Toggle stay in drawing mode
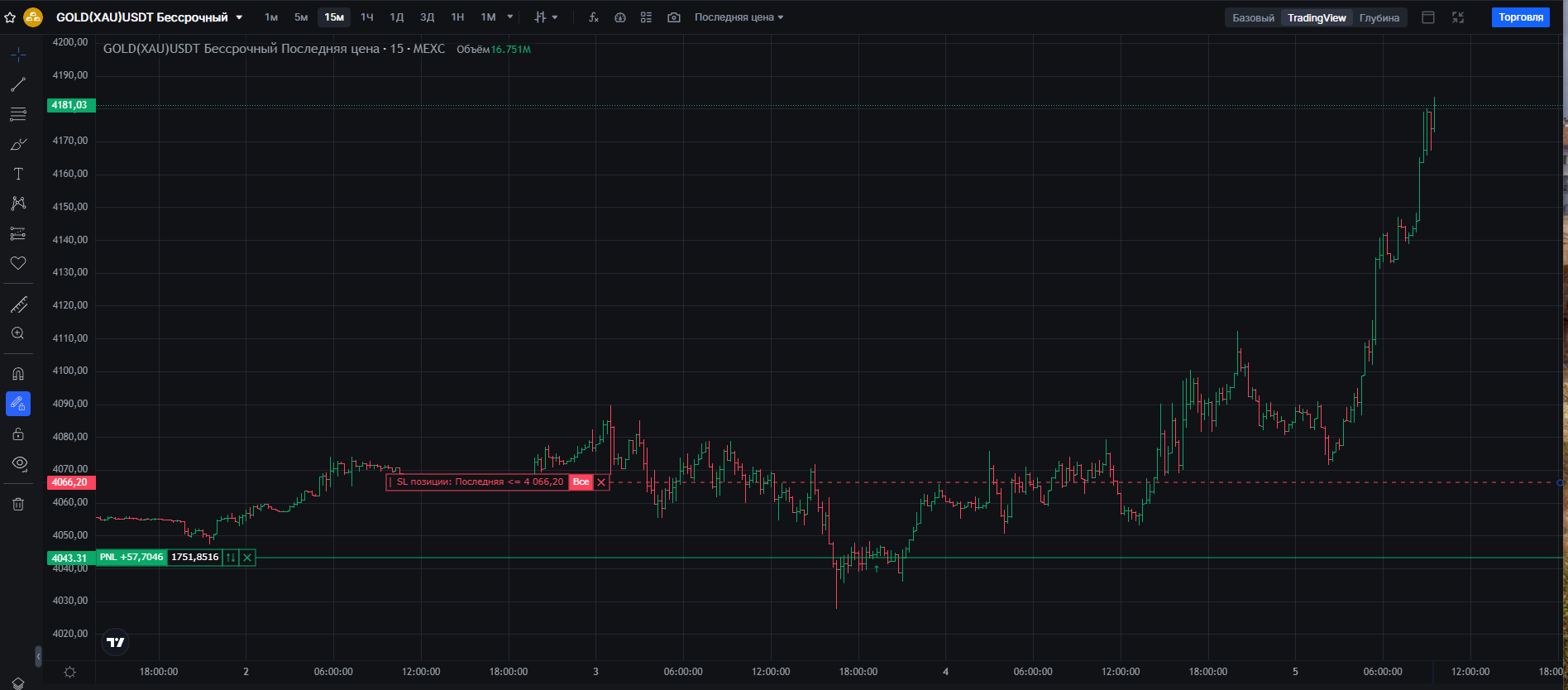The image size is (1568, 690). point(18,404)
